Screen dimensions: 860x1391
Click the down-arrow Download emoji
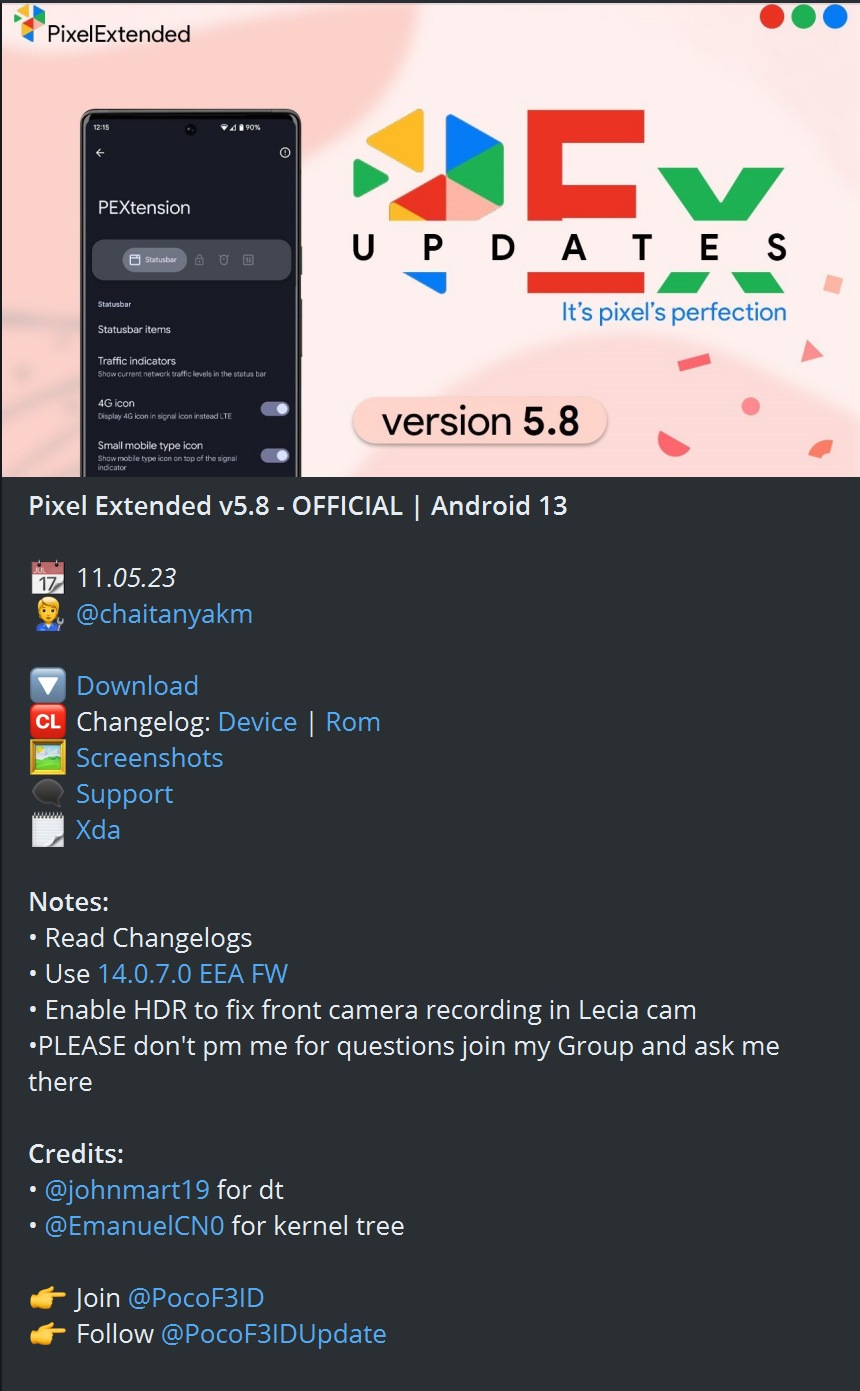(x=48, y=686)
